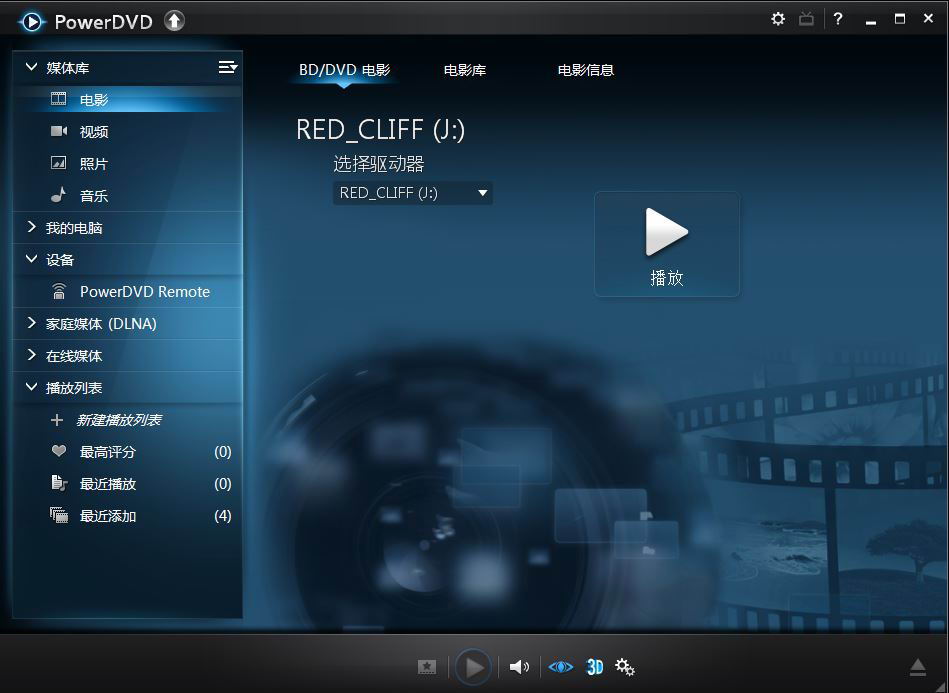The image size is (949, 693).
Task: Minimize the PowerDVD window
Action: pos(871,21)
